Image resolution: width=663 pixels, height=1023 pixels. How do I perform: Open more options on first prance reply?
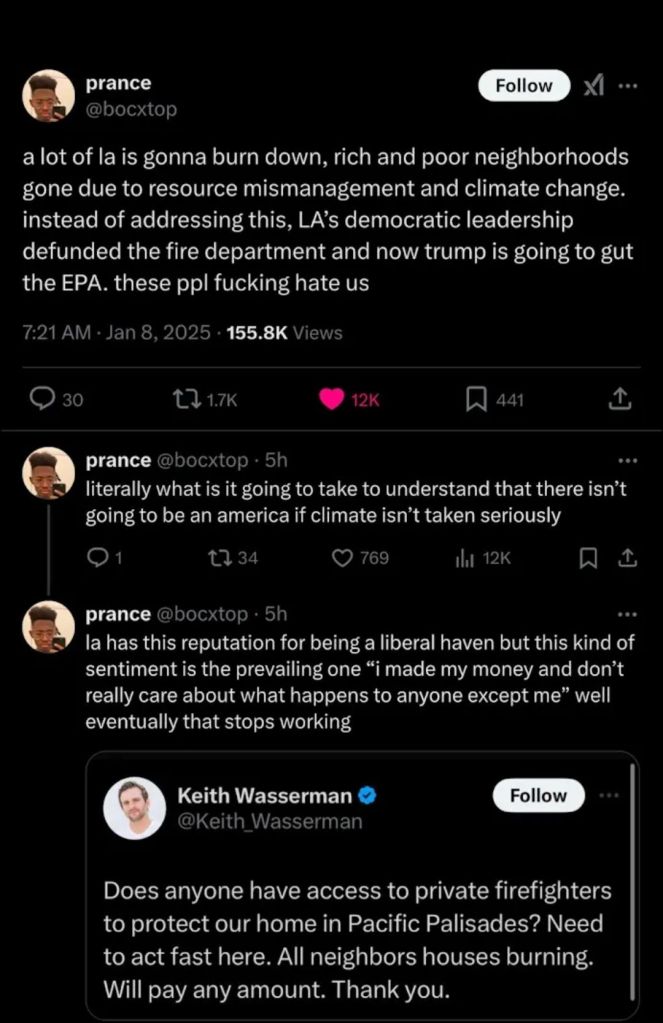click(628, 461)
